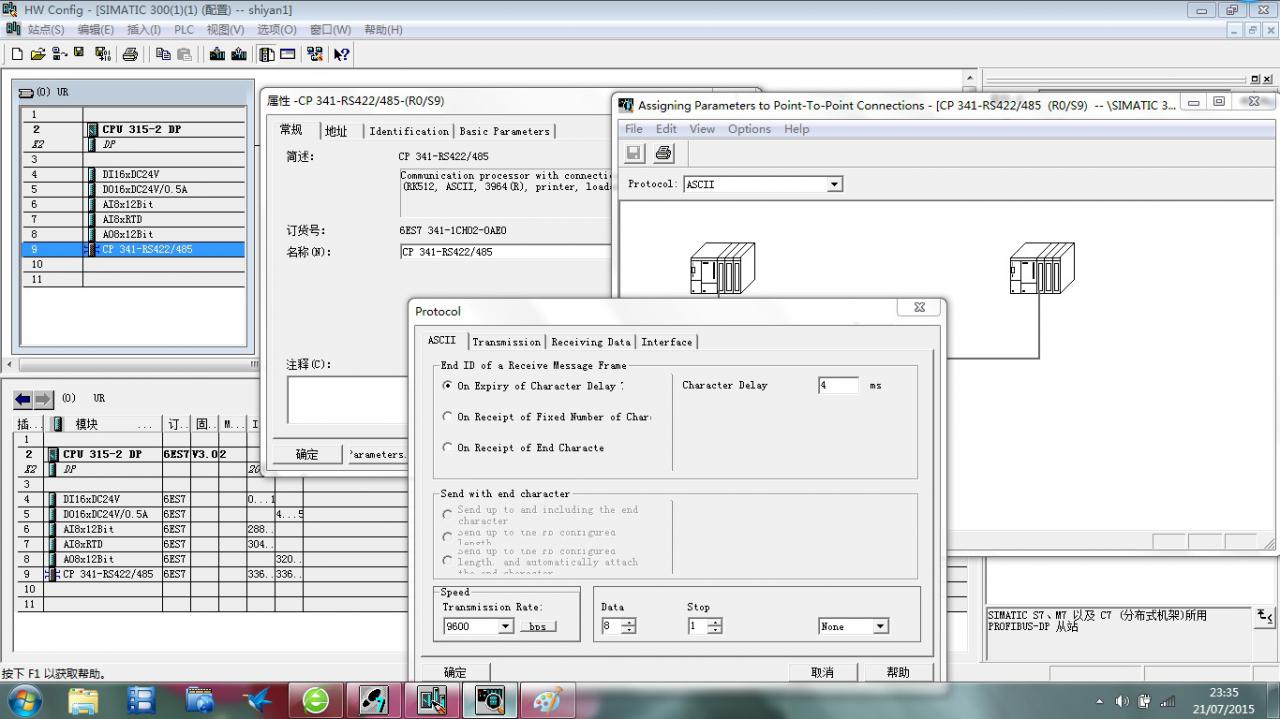Click the back arrow above module table

coord(23,399)
